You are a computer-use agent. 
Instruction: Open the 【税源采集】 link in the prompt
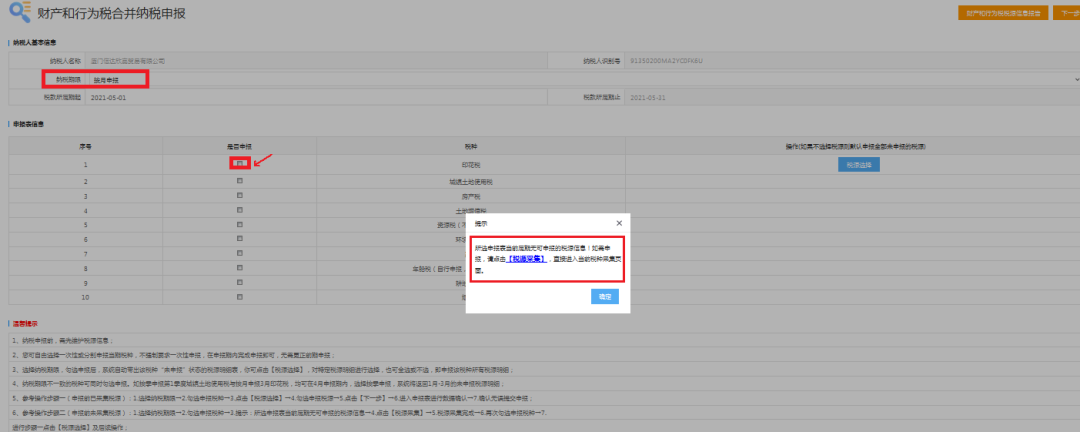pos(526,258)
